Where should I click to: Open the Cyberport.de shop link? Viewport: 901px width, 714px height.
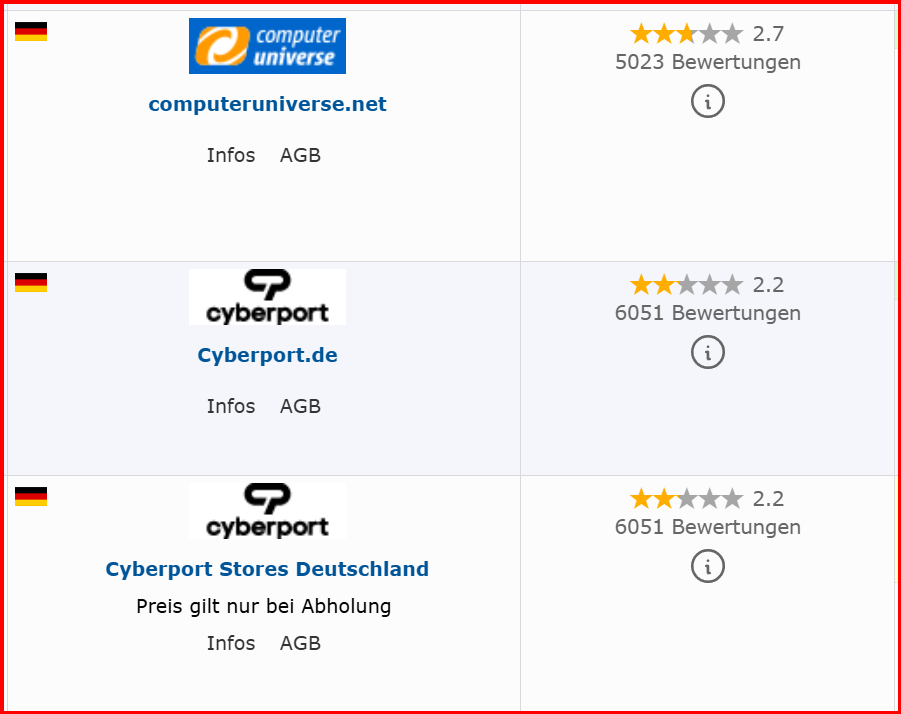(267, 355)
